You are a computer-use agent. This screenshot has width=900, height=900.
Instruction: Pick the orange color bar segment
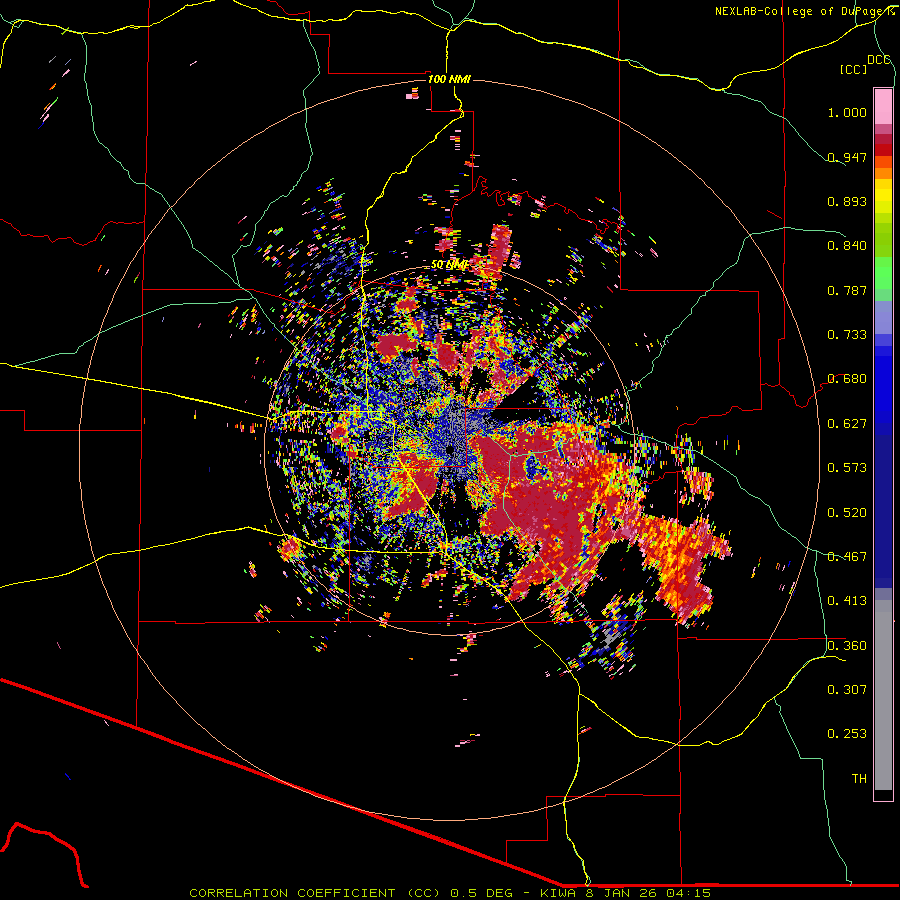883,173
